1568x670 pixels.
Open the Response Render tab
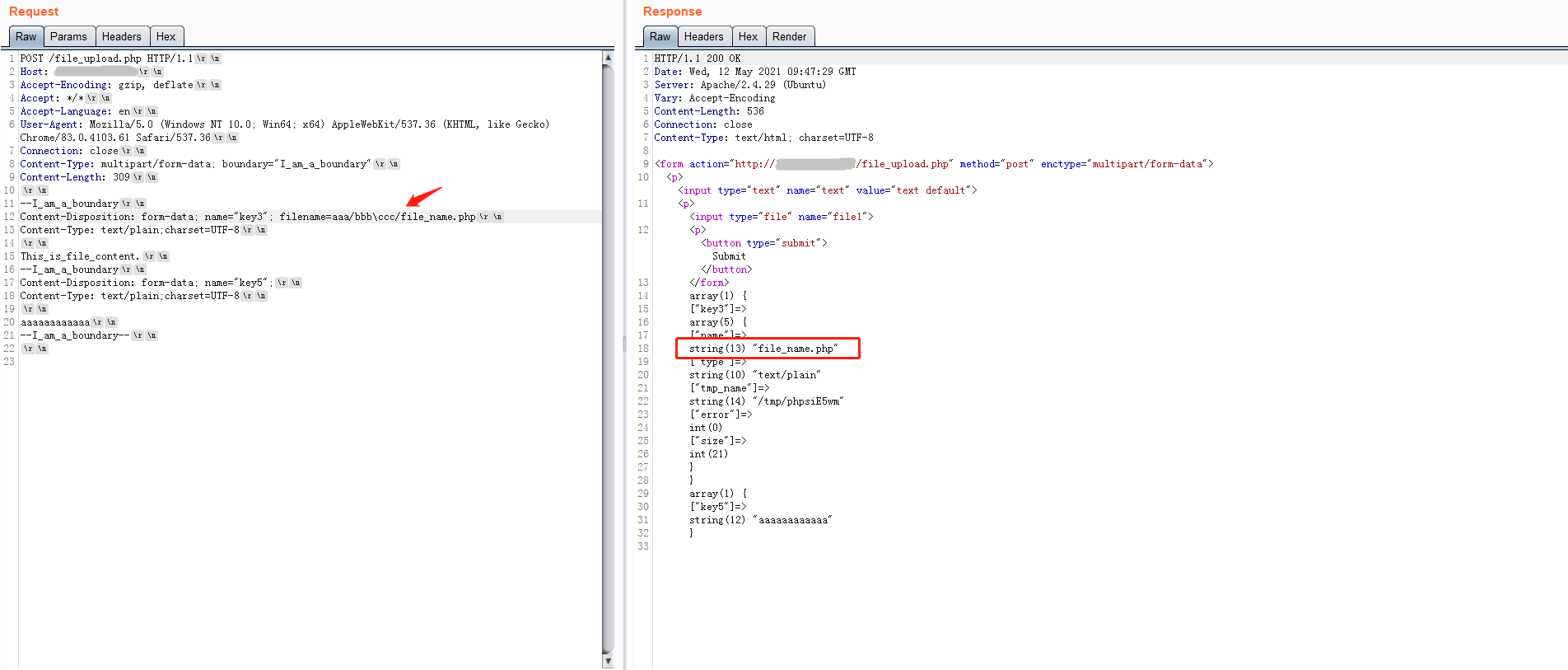point(789,36)
